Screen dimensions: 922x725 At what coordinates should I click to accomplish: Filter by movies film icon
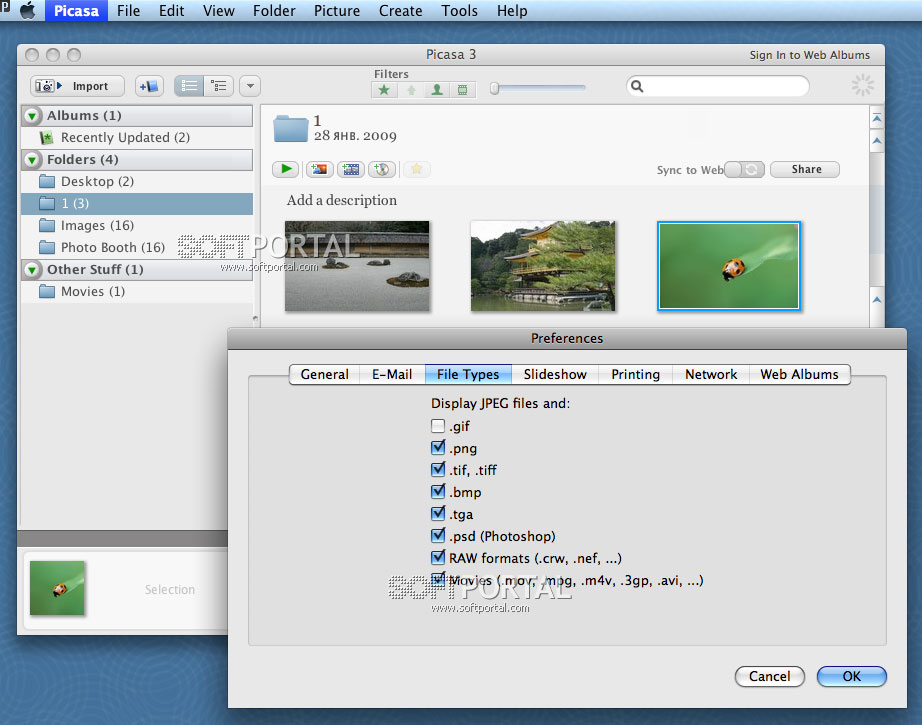[x=463, y=89]
